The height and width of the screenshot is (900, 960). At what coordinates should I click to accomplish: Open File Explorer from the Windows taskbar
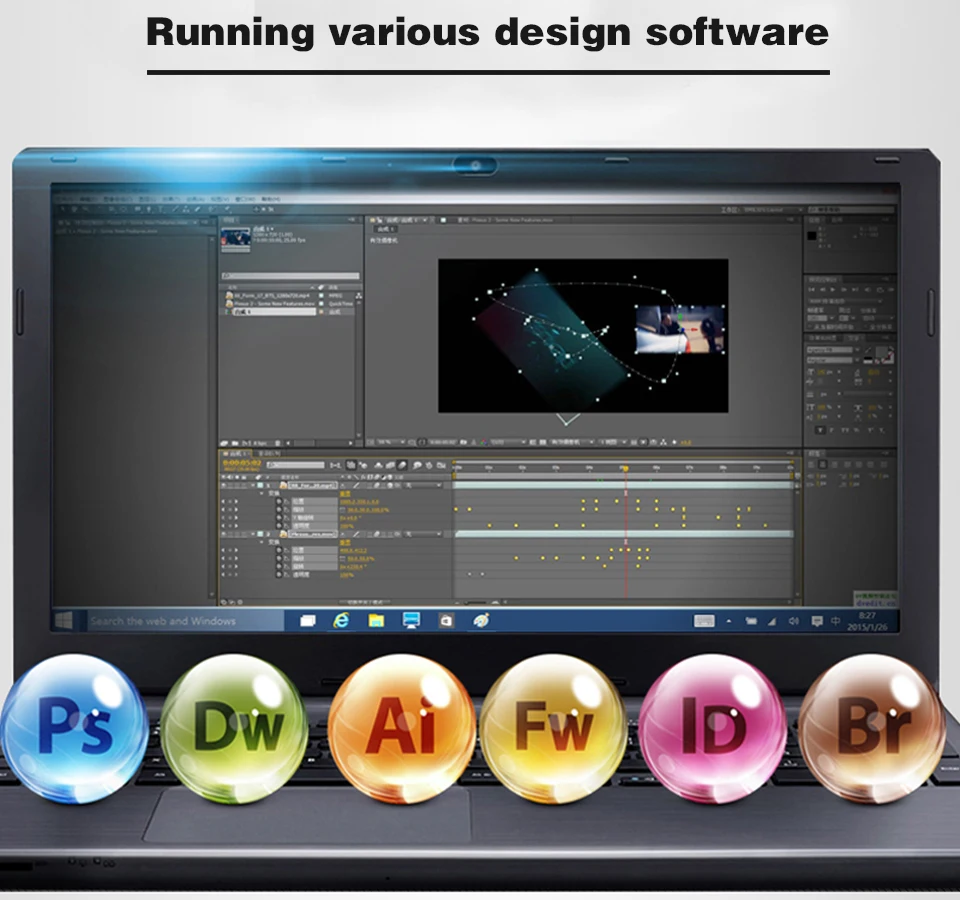click(376, 621)
